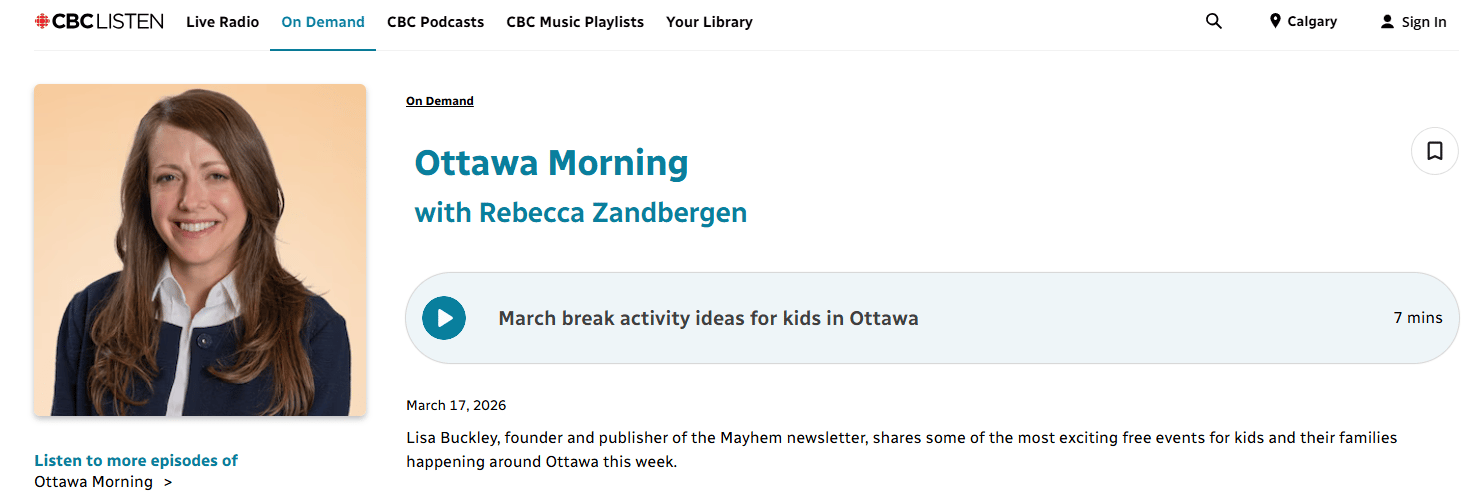1483x503 pixels.
Task: Click the location pin icon
Action: click(1275, 21)
